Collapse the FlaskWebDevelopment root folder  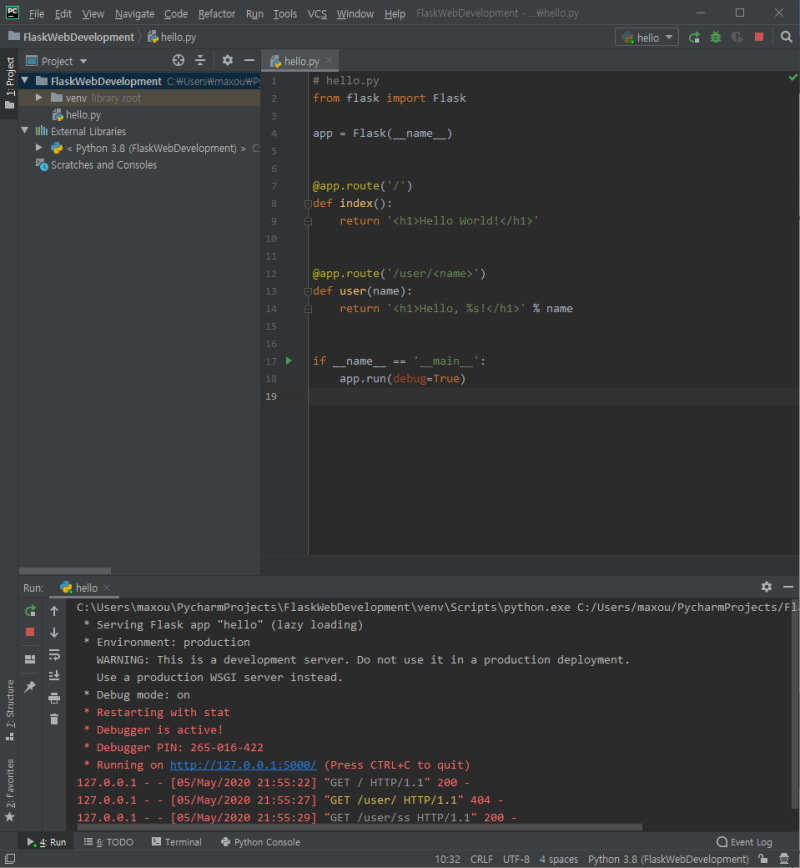(x=25, y=81)
